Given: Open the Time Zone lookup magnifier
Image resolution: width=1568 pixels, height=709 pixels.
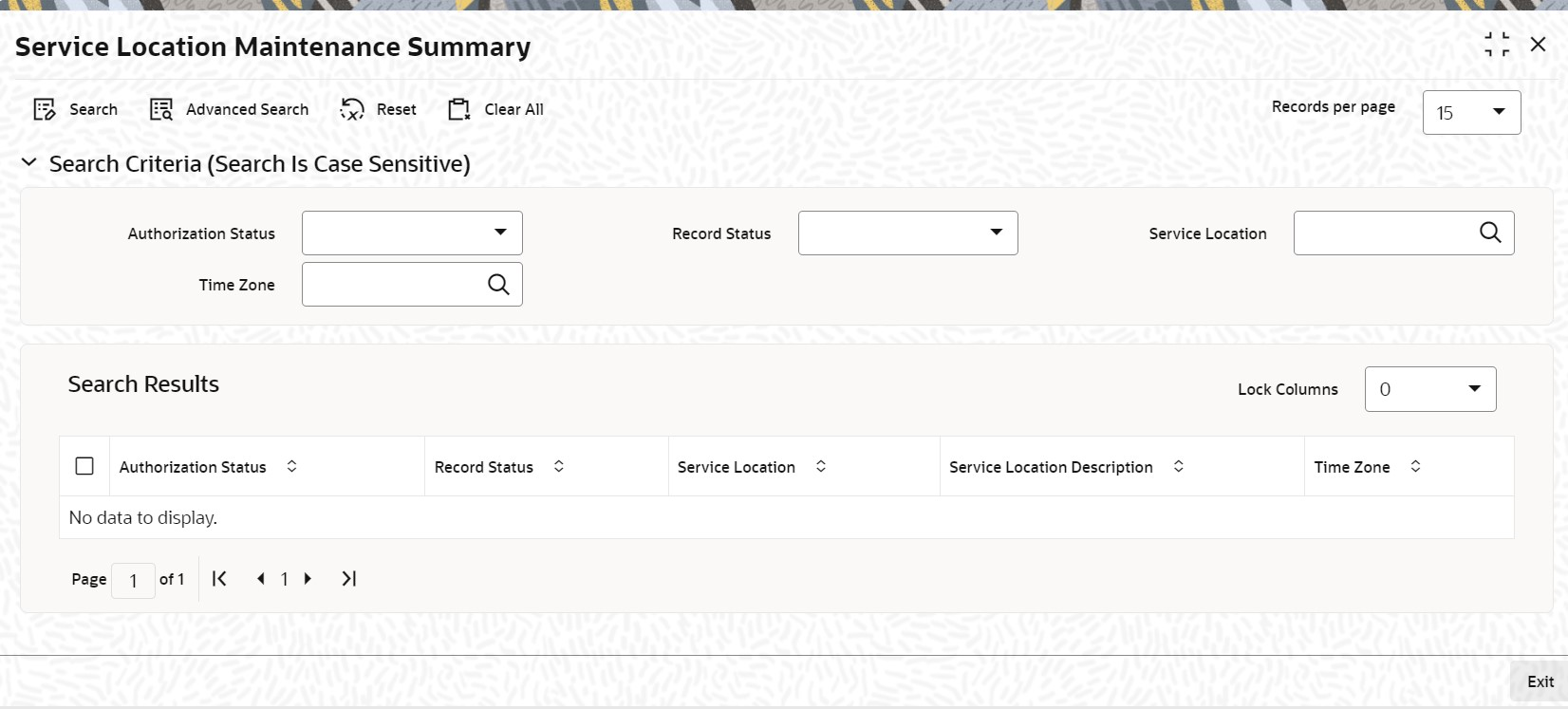Looking at the screenshot, I should pyautogui.click(x=498, y=285).
